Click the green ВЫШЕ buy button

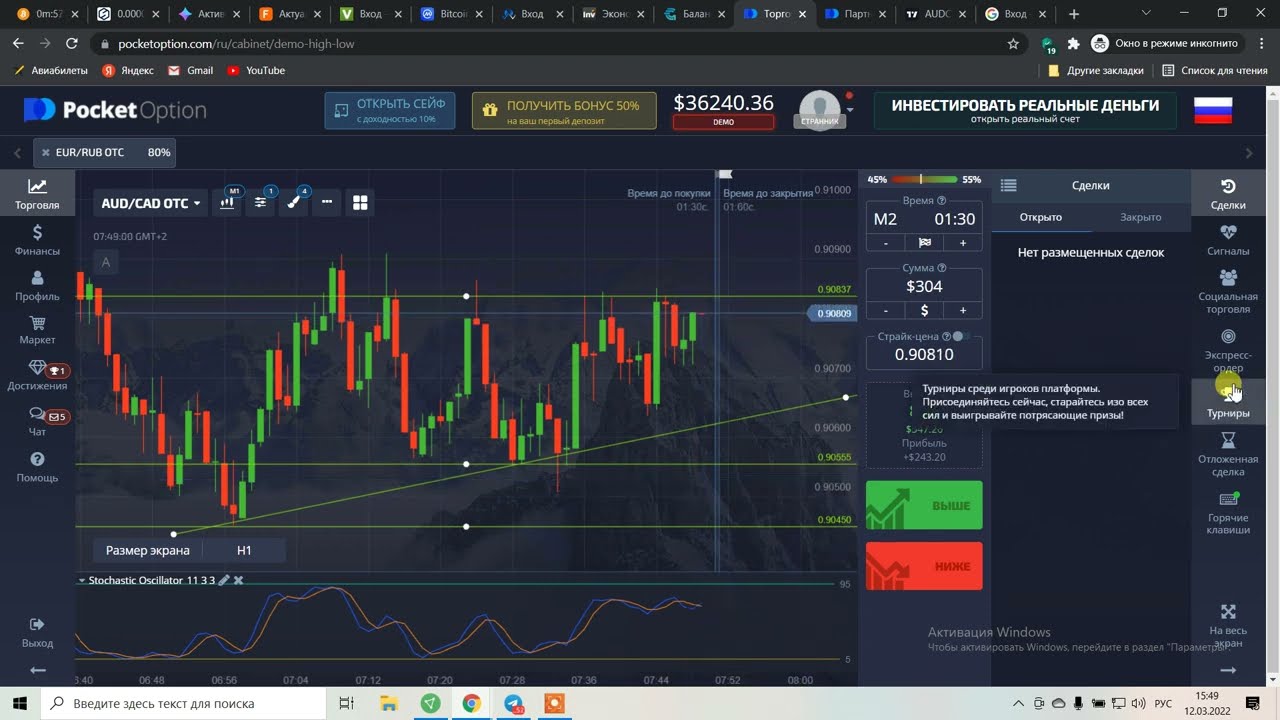click(x=924, y=505)
